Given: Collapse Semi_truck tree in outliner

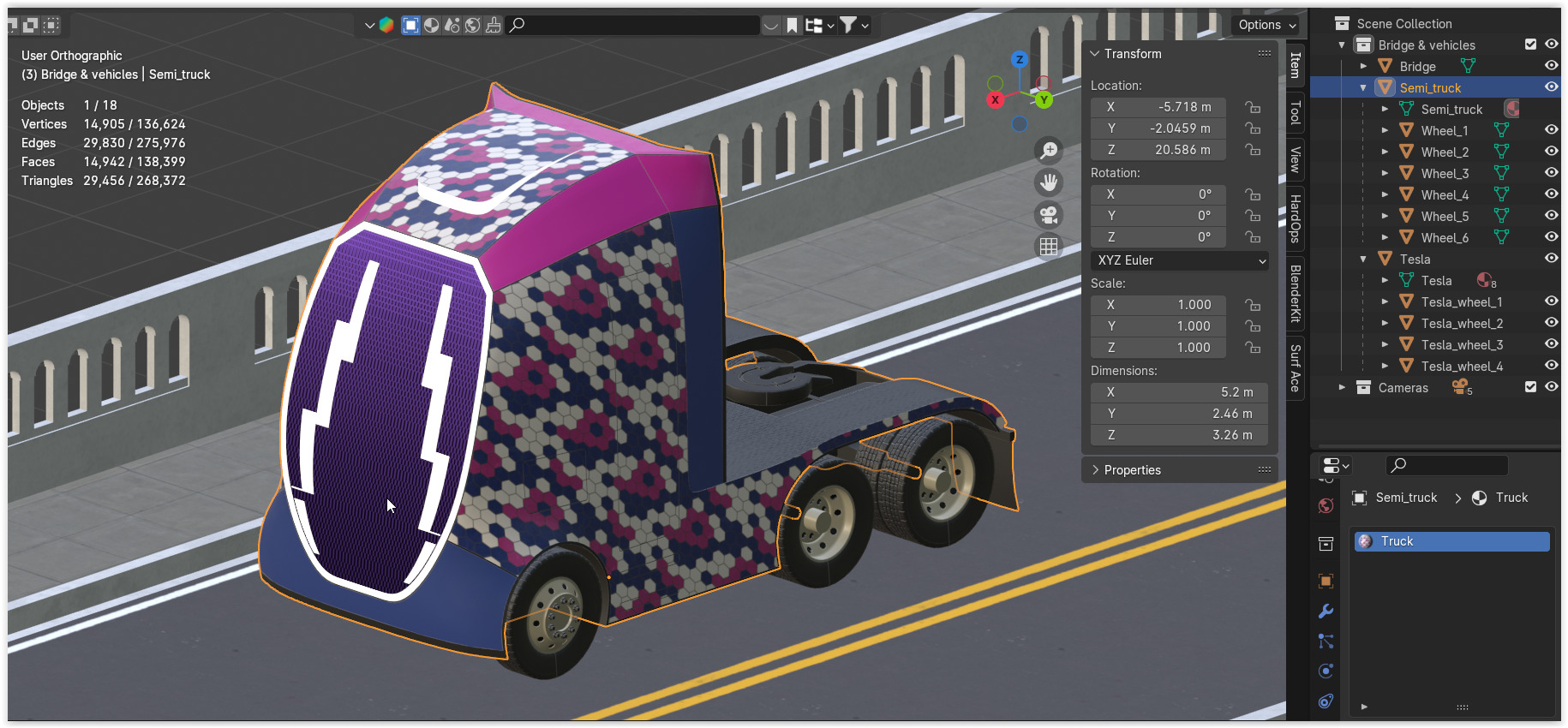Looking at the screenshot, I should [1363, 87].
